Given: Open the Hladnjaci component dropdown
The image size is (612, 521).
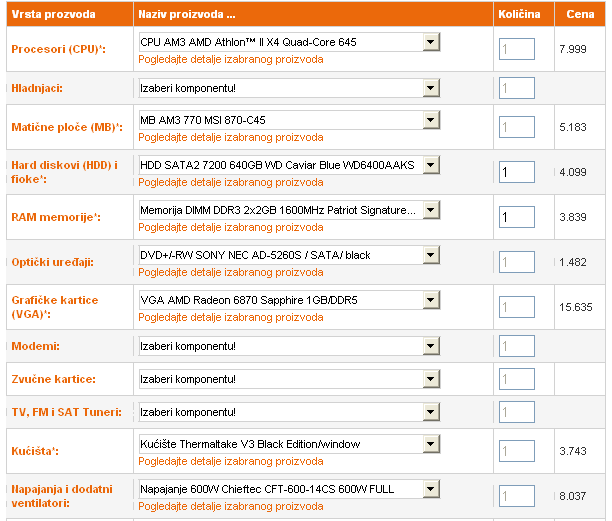Looking at the screenshot, I should tap(289, 88).
